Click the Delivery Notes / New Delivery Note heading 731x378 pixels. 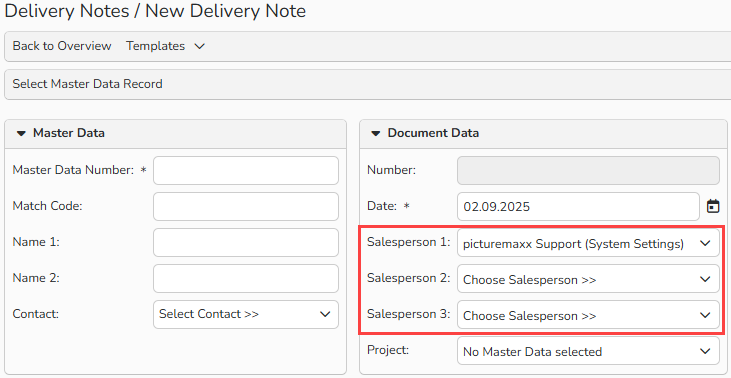point(155,11)
